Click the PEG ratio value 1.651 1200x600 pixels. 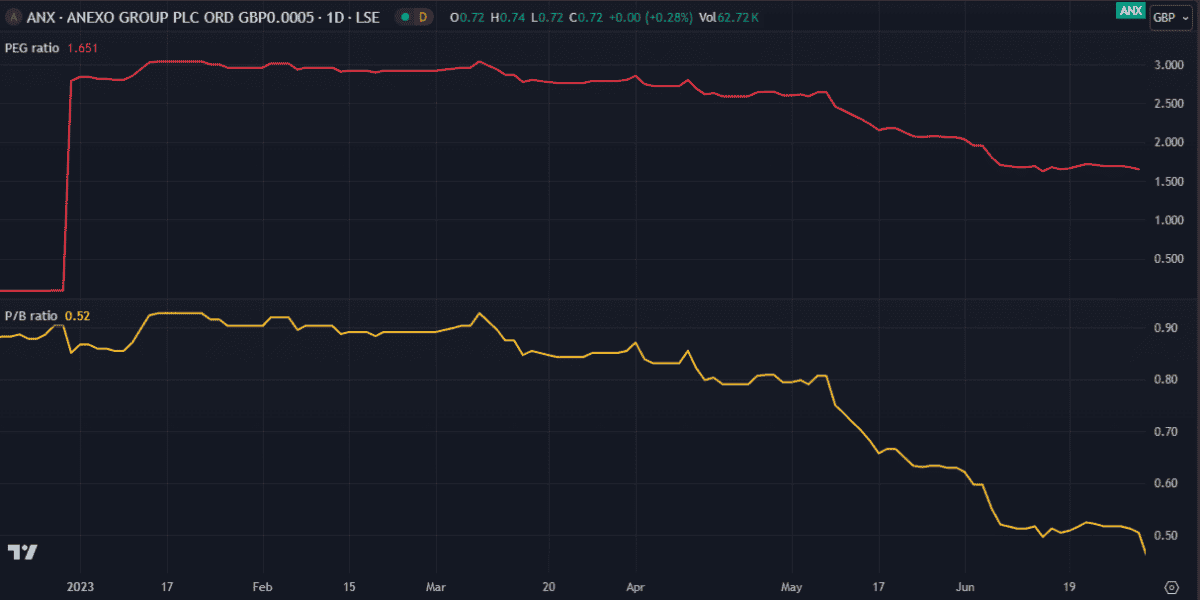tap(82, 48)
